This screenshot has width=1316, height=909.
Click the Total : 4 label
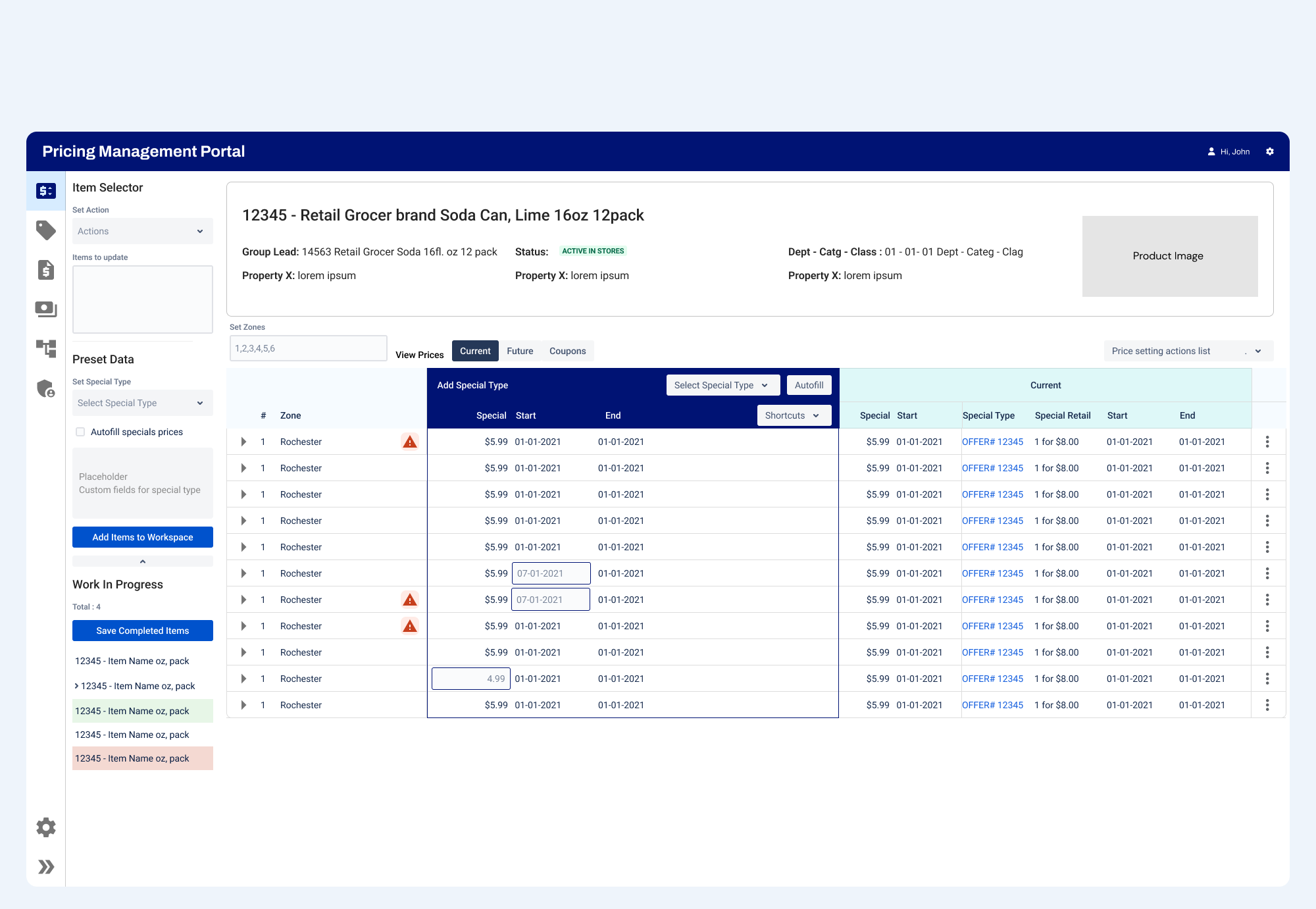tap(86, 607)
